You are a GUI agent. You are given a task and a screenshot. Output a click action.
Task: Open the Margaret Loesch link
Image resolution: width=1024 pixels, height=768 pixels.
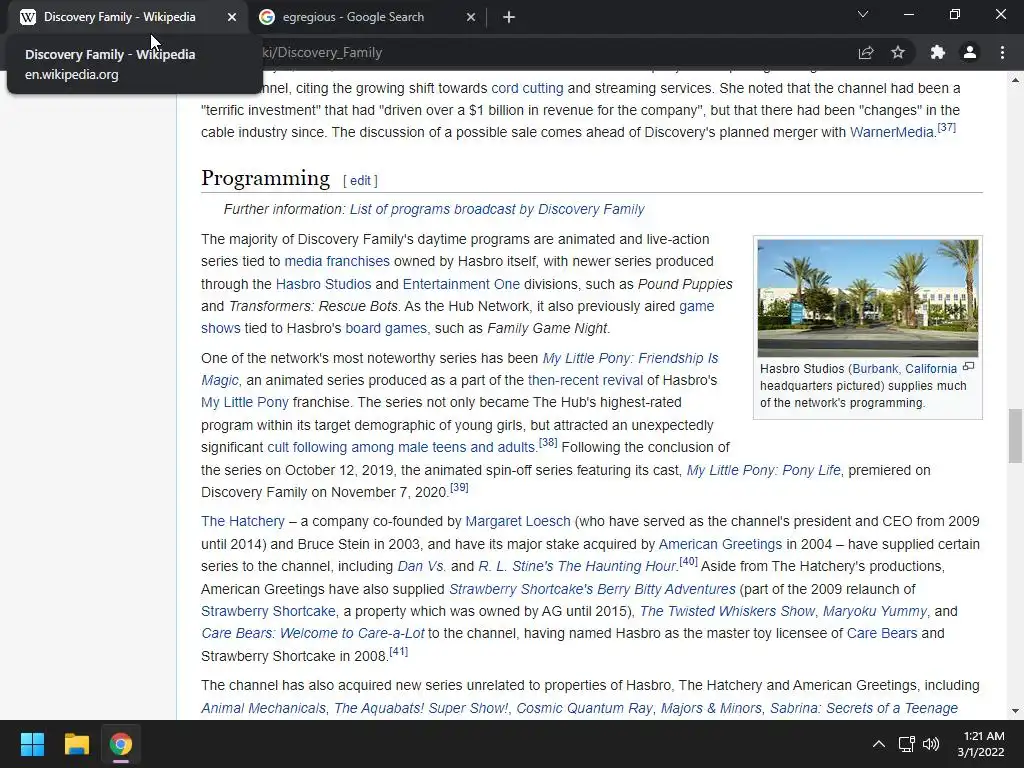(x=518, y=521)
